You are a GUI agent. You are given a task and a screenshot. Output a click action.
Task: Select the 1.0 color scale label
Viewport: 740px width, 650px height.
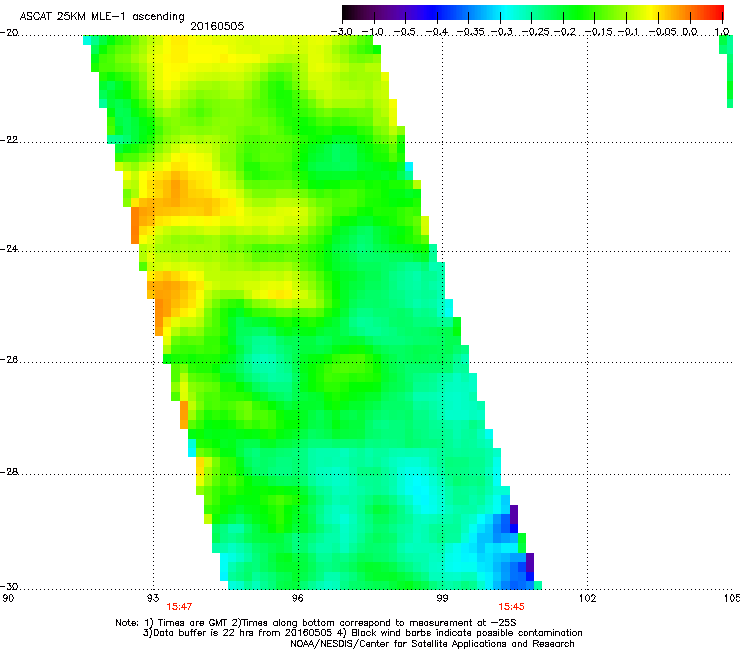click(x=722, y=32)
